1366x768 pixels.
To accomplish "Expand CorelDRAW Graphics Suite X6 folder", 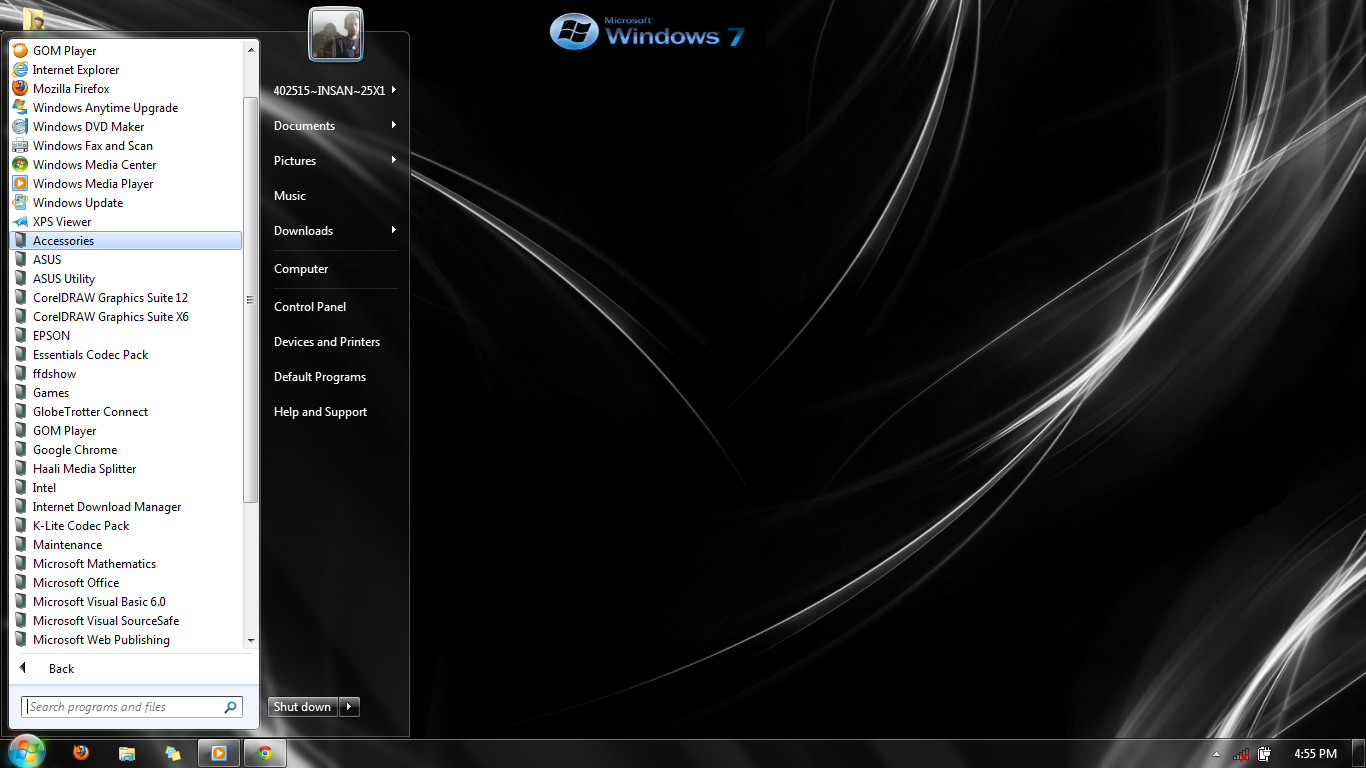I will click(125, 317).
